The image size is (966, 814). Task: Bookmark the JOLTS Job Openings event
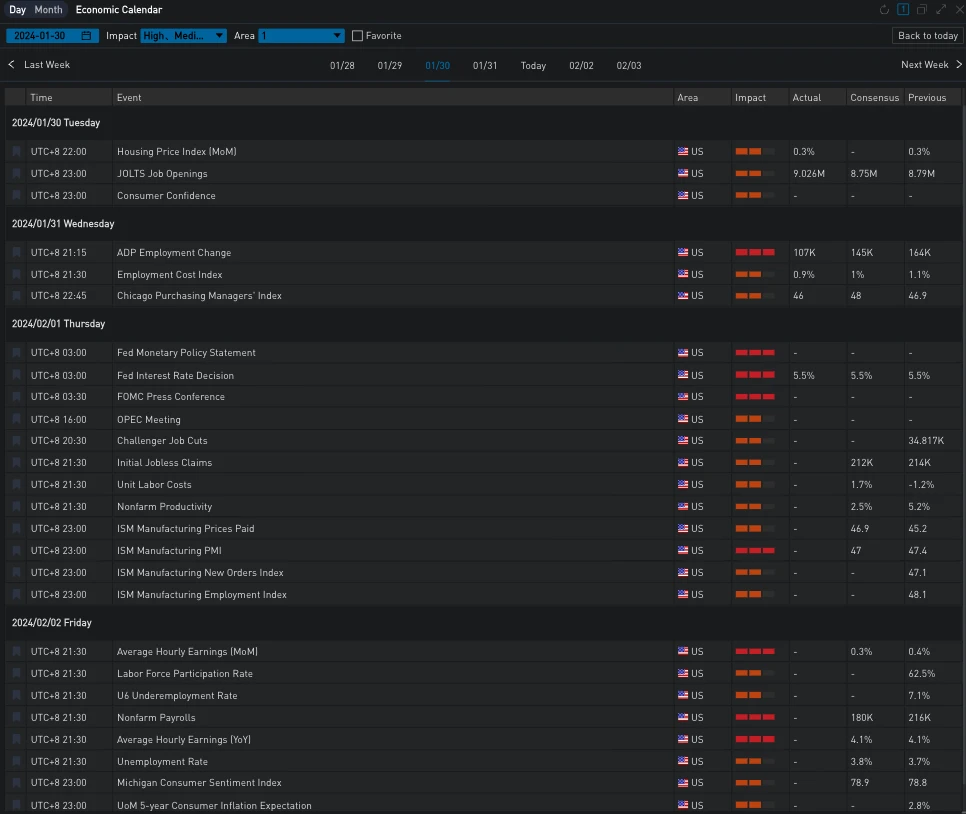coord(16,174)
